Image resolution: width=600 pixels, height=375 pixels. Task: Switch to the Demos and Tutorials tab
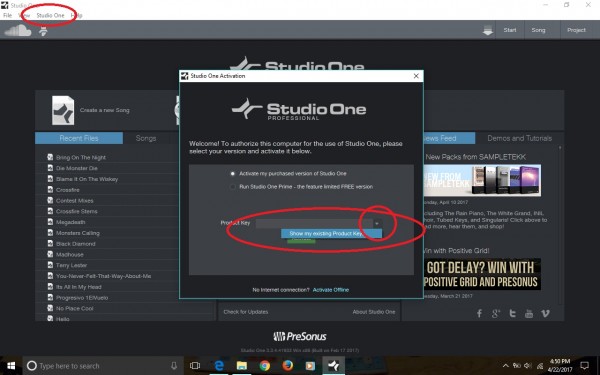[x=519, y=138]
